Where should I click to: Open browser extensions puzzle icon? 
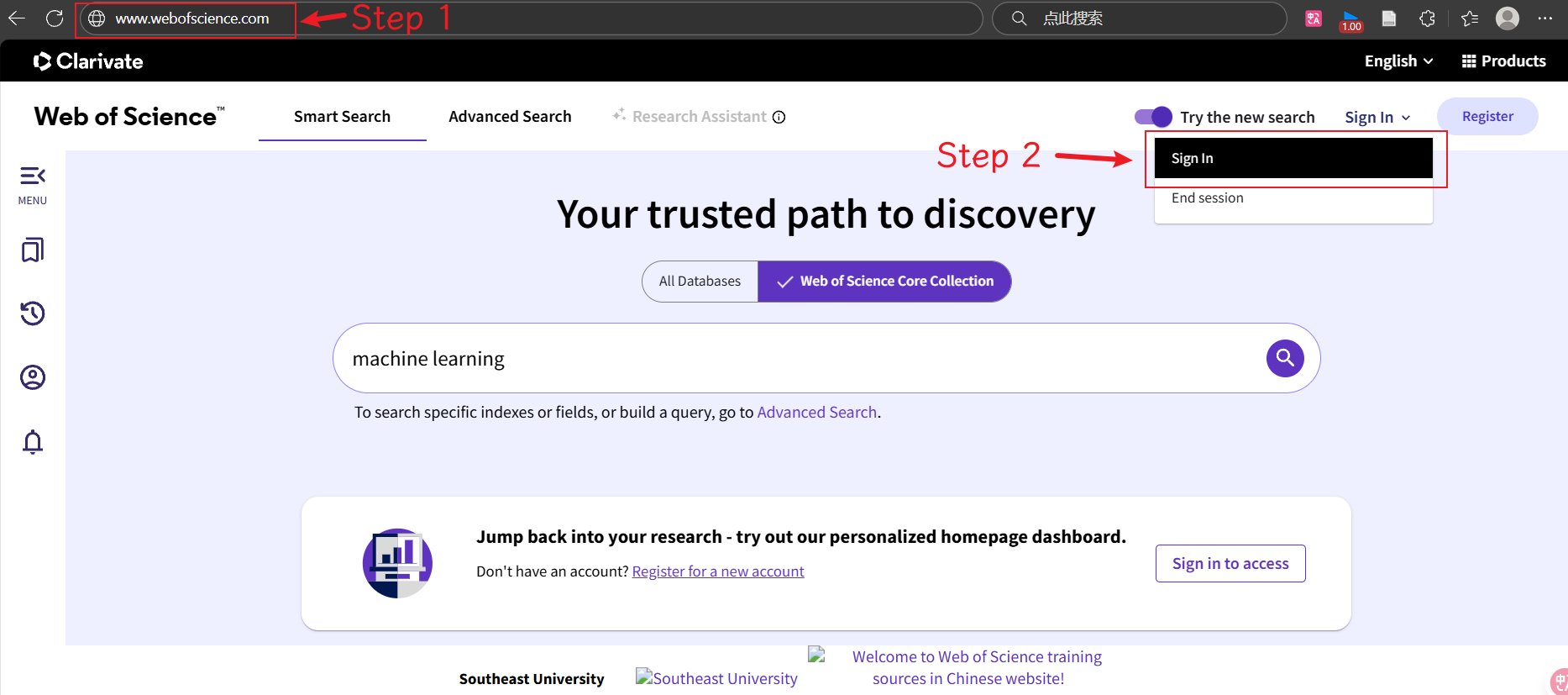click(1427, 18)
